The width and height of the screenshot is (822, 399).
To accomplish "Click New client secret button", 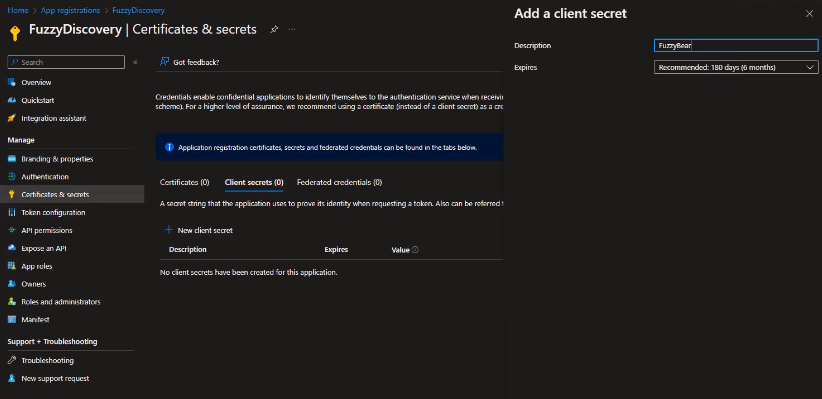I will 199,230.
